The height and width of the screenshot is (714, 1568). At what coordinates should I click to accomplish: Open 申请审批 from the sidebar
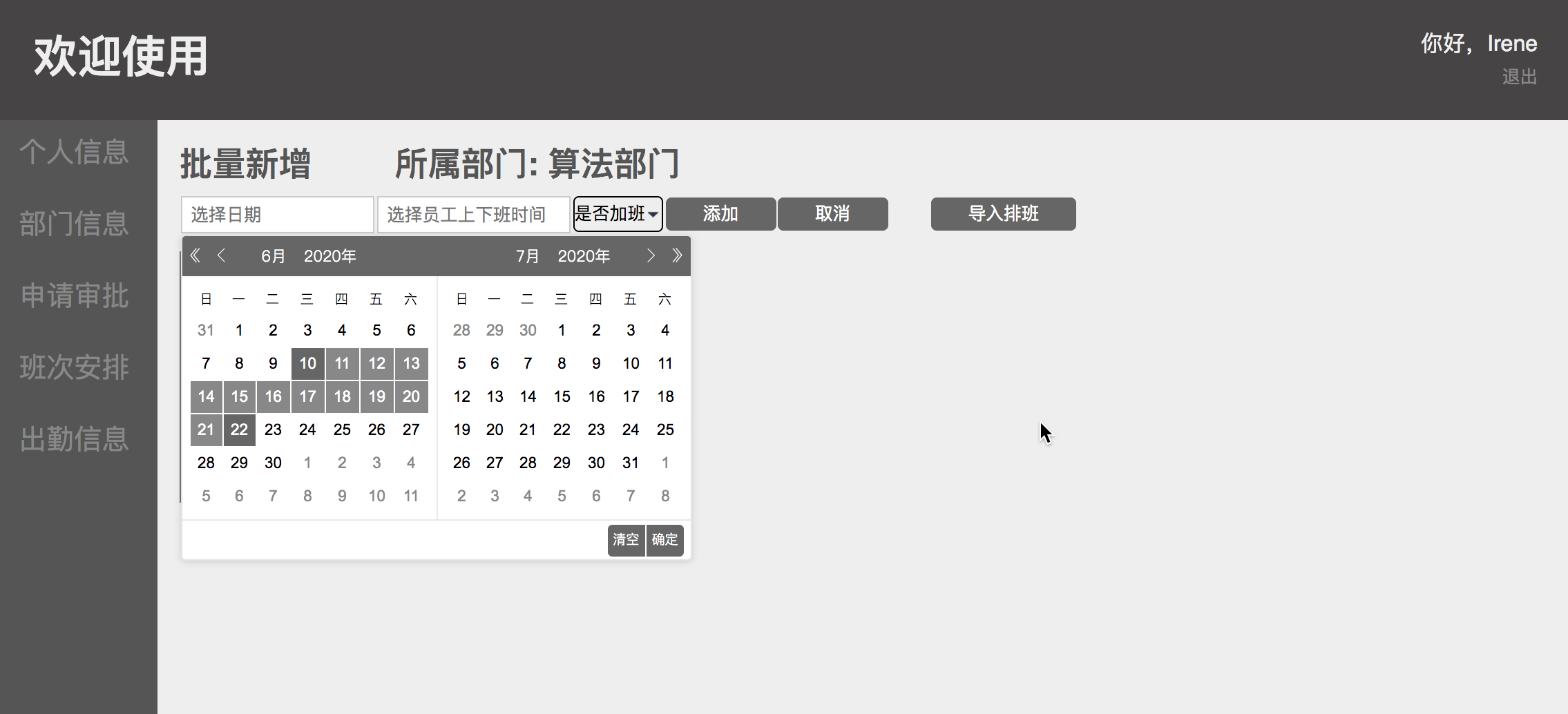click(74, 296)
